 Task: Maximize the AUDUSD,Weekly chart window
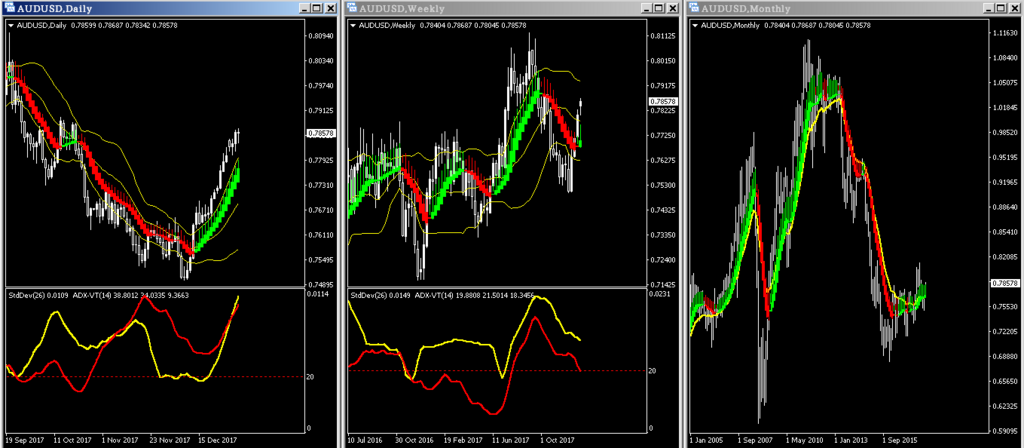point(659,8)
